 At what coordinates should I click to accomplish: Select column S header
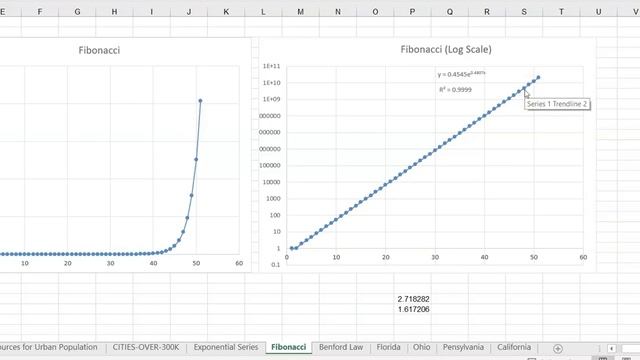pyautogui.click(x=524, y=12)
